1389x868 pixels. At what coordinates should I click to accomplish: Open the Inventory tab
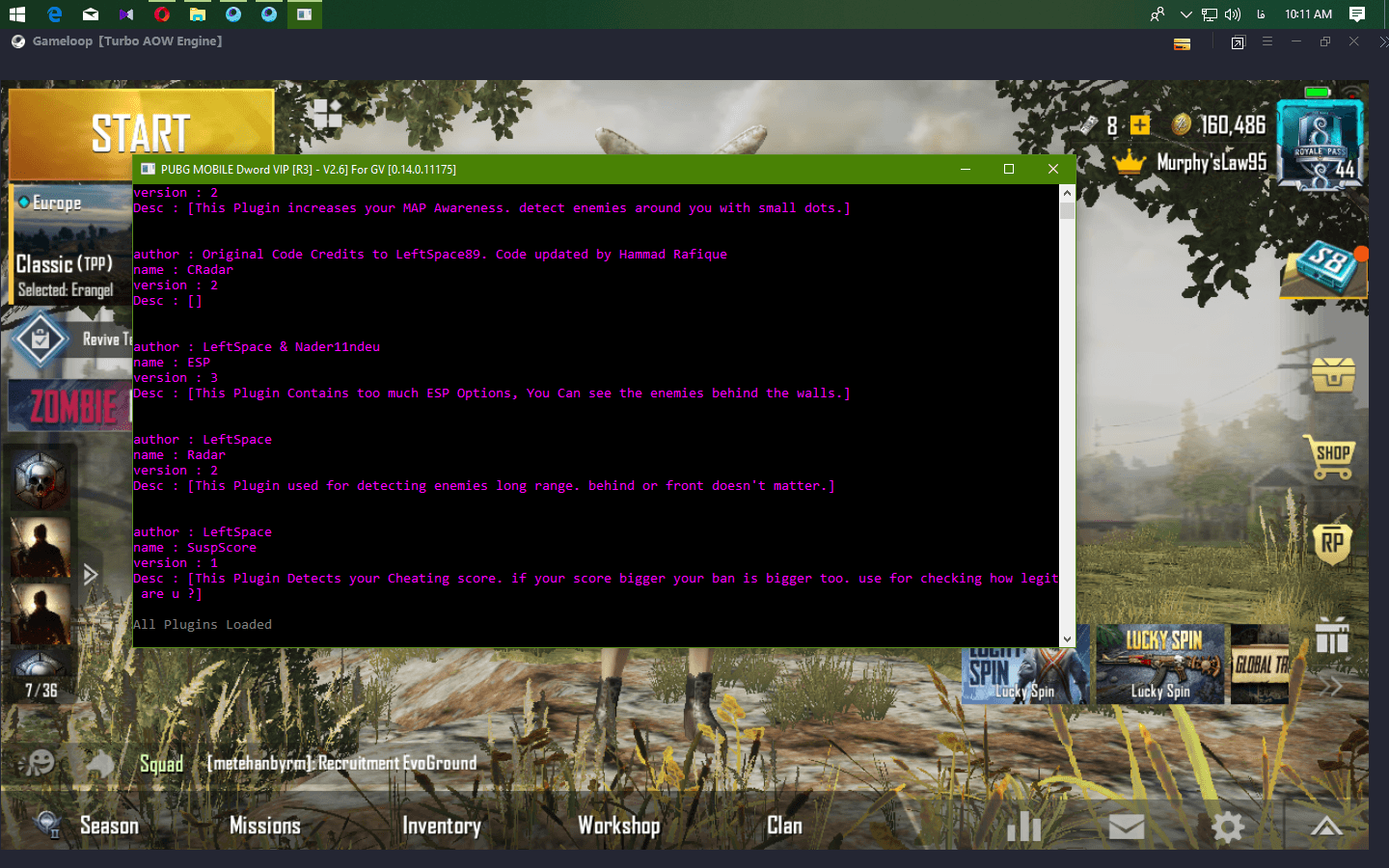tap(442, 826)
